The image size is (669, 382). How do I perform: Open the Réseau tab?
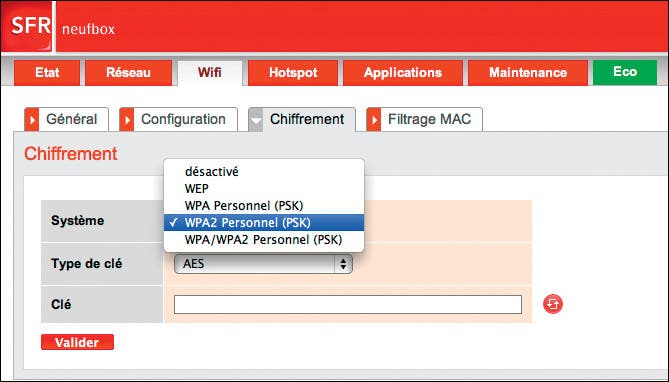pyautogui.click(x=128, y=73)
